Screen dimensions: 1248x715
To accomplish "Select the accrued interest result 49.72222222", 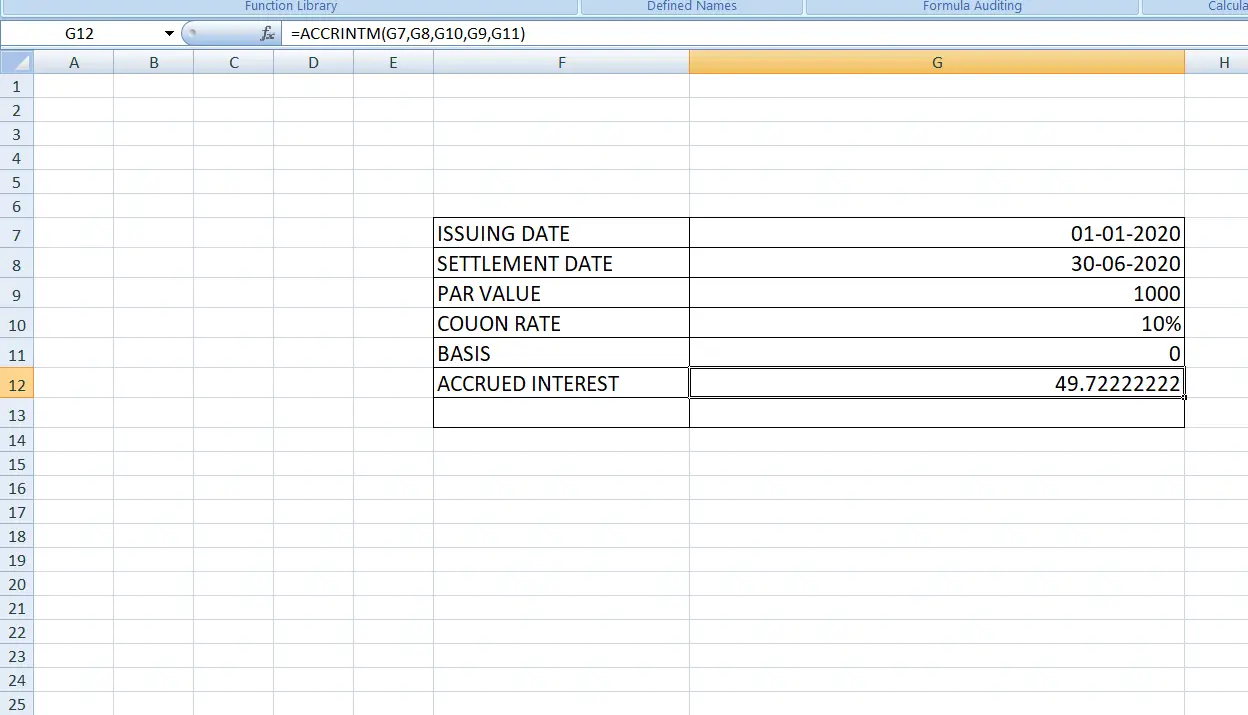I will pos(937,383).
